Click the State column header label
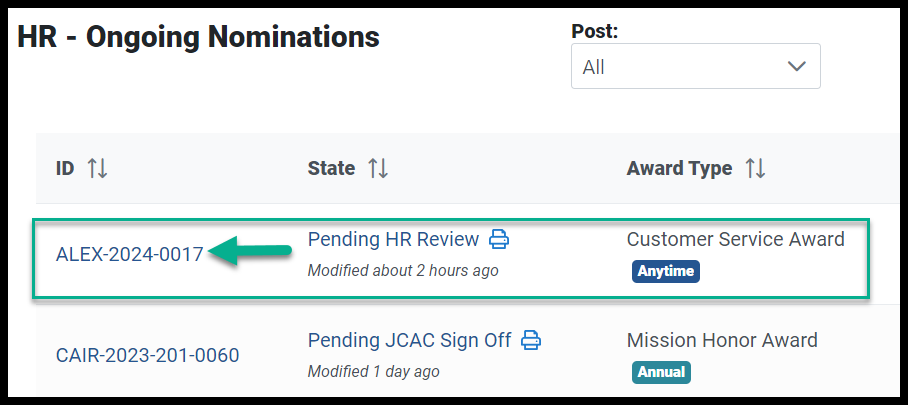The height and width of the screenshot is (405, 908). pyautogui.click(x=331, y=169)
